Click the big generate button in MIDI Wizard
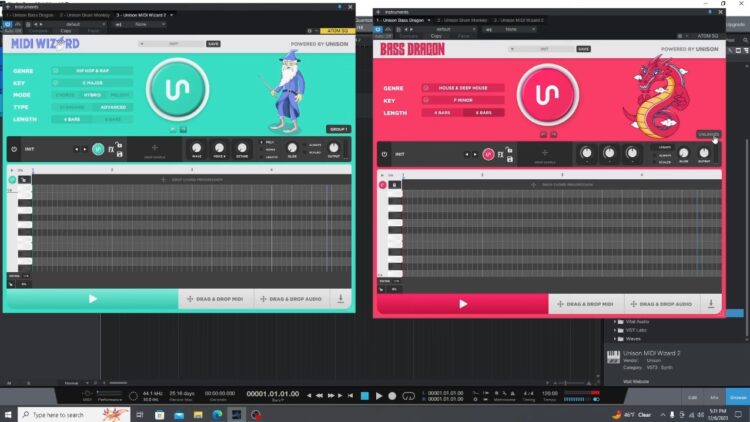The width and height of the screenshot is (750, 422). [177, 89]
